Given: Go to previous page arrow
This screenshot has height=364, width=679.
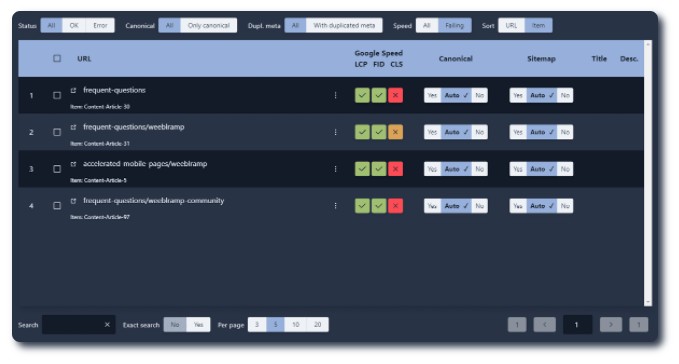Looking at the screenshot, I should coord(545,325).
